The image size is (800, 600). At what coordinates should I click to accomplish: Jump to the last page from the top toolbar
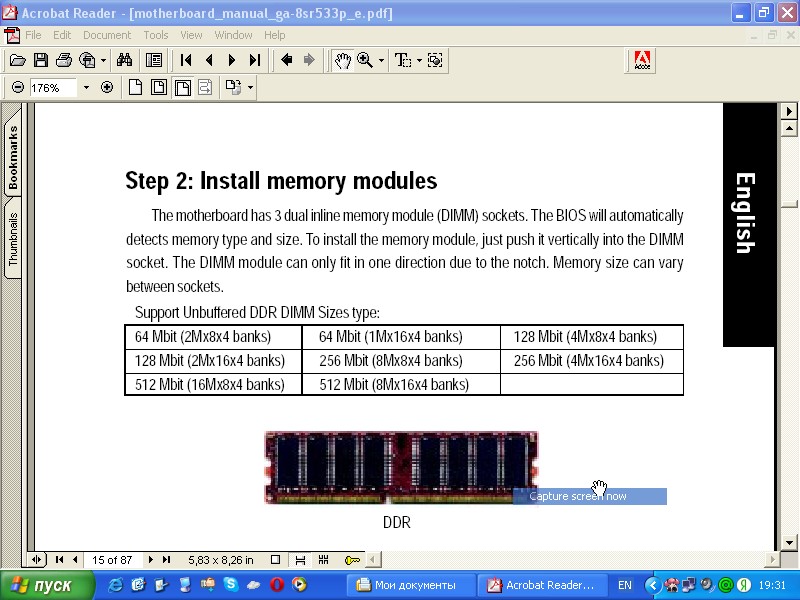(x=255, y=60)
